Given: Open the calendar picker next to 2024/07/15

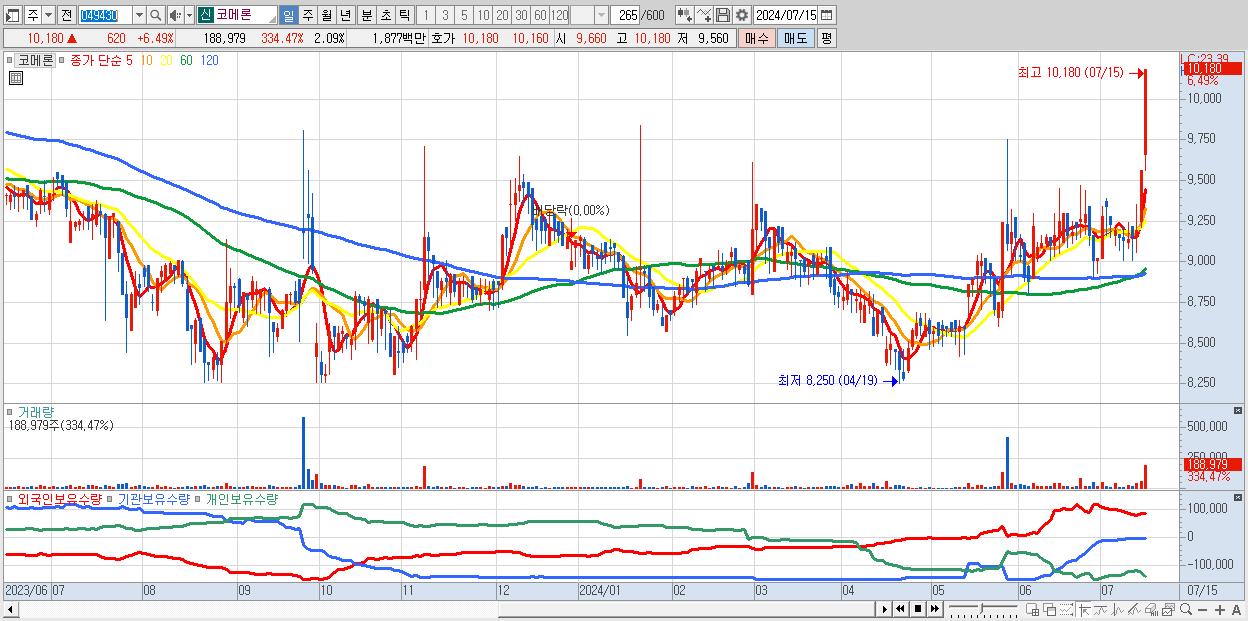Looking at the screenshot, I should pyautogui.click(x=826, y=15).
